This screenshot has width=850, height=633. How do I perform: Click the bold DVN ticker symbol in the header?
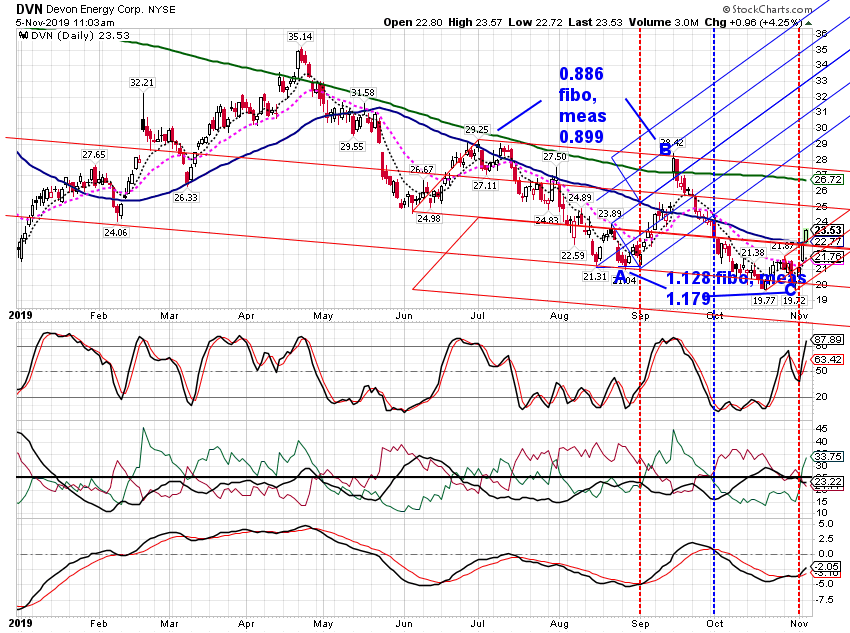click(29, 9)
